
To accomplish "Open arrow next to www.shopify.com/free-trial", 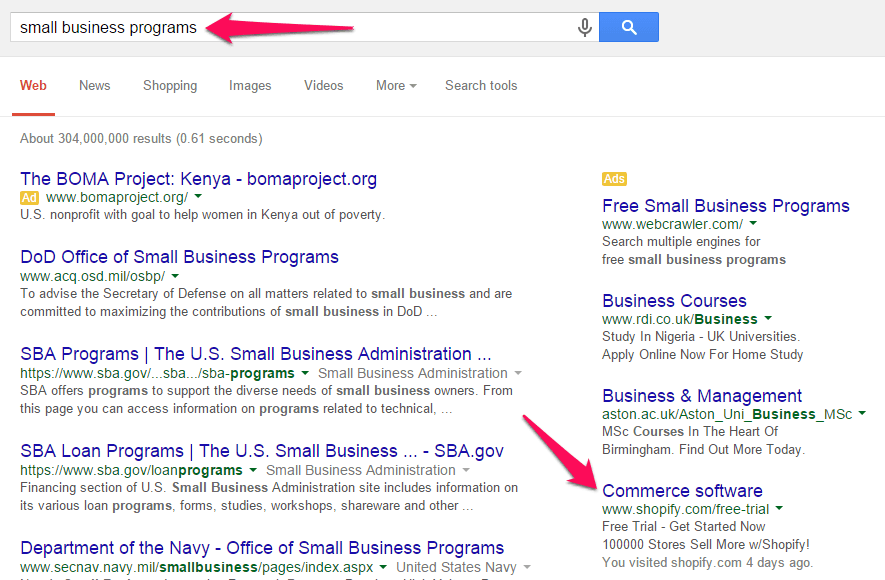I will tap(779, 508).
